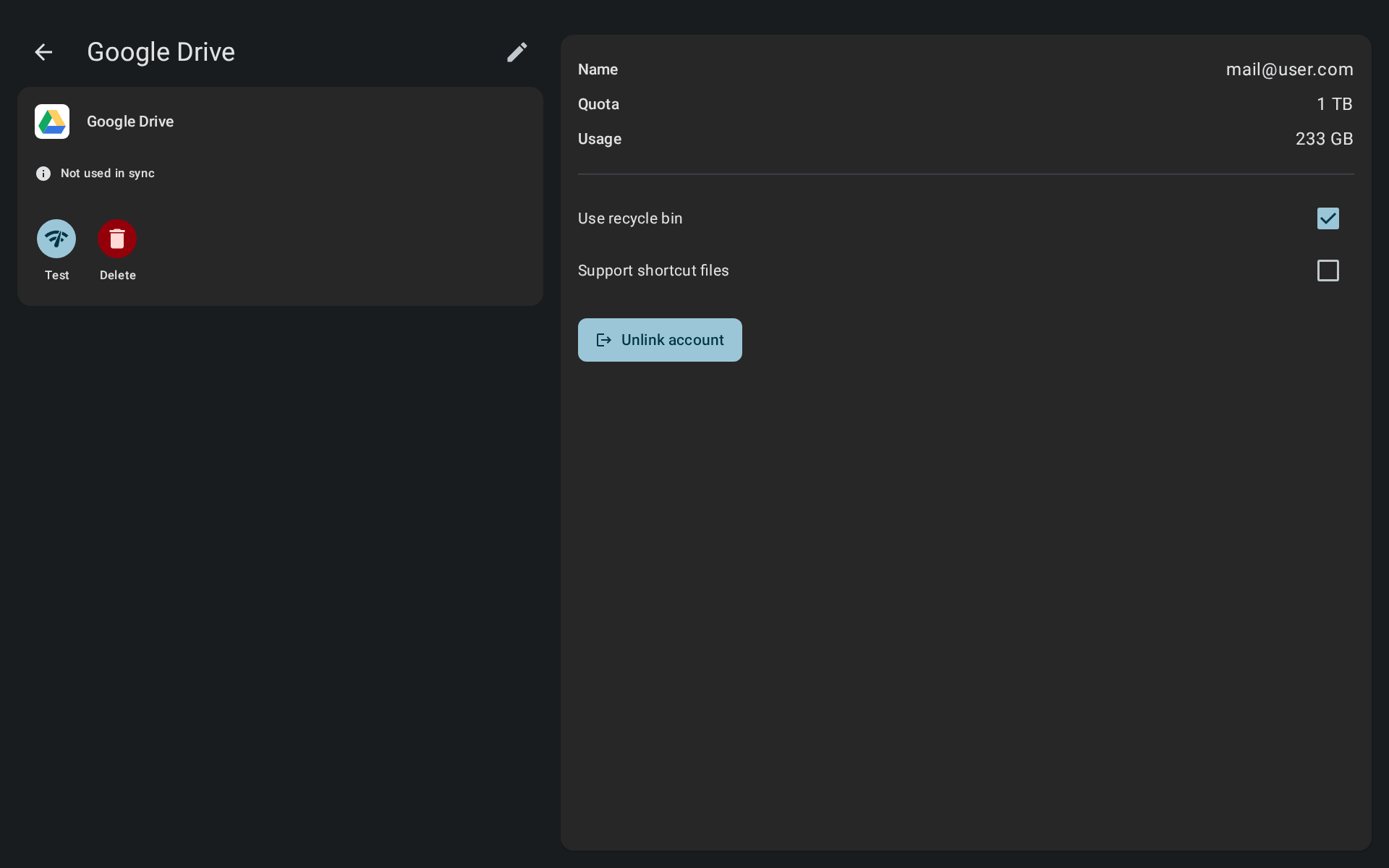Select the mail@user.com name value
The width and height of the screenshot is (1389, 868).
1289,69
